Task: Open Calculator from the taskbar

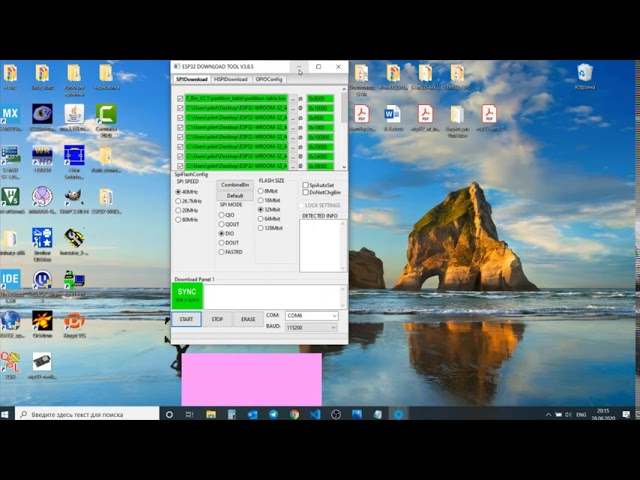Action: coord(231,415)
